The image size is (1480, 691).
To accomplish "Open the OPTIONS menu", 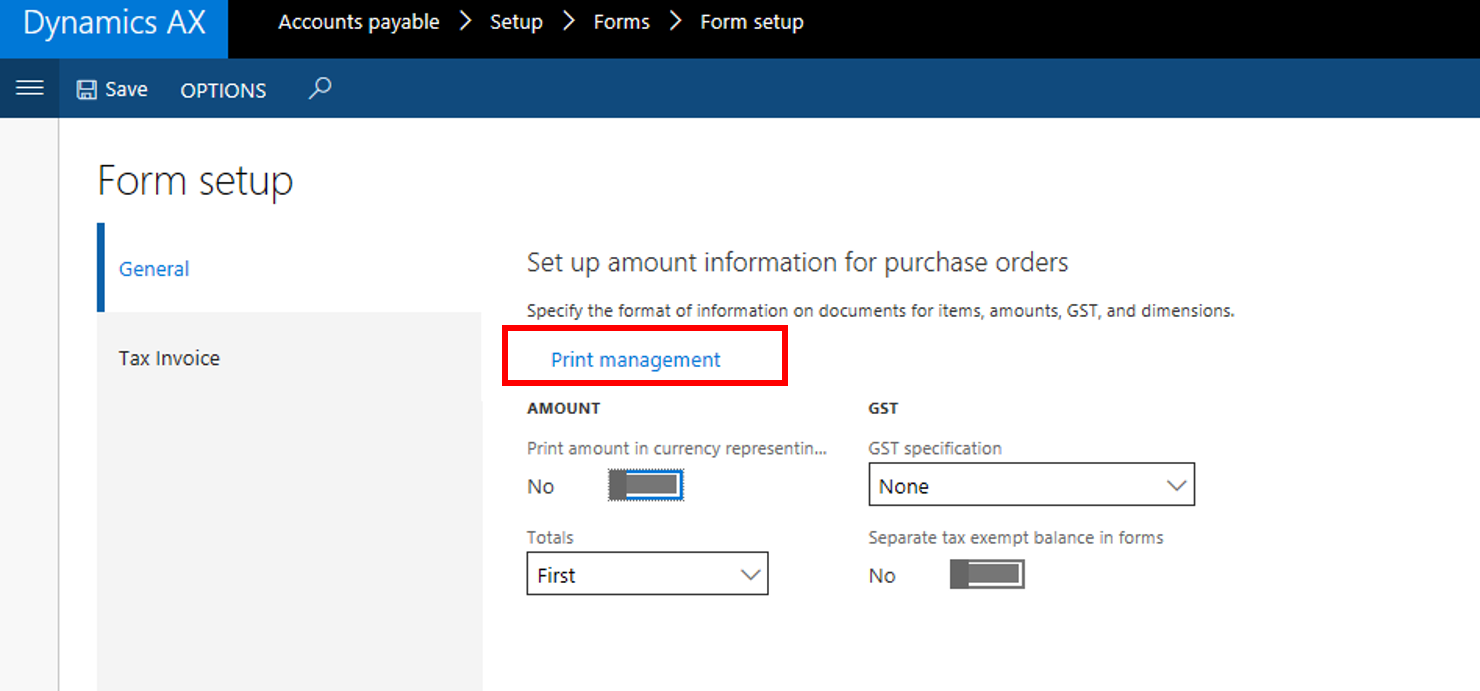I will [x=222, y=89].
